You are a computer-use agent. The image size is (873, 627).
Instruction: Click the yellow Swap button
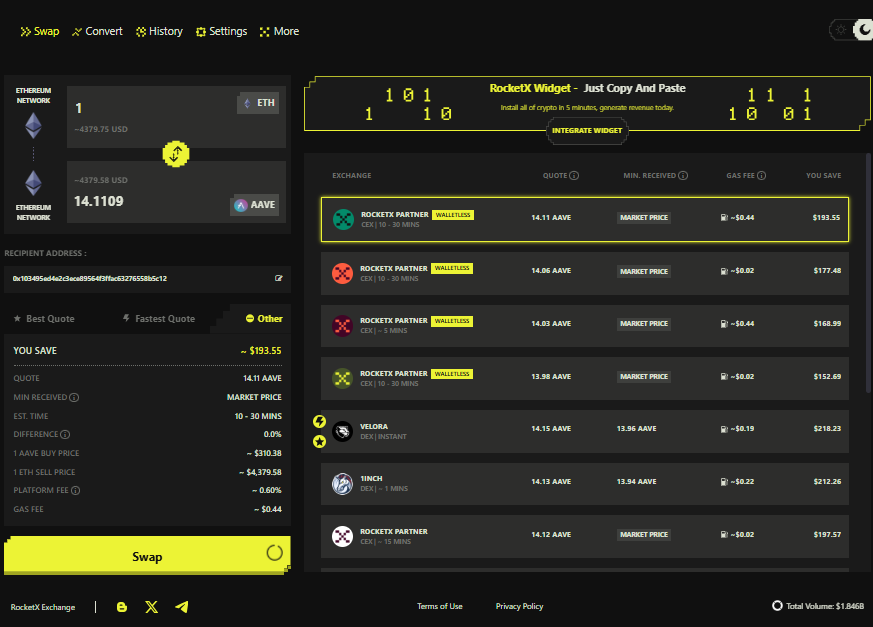(147, 555)
